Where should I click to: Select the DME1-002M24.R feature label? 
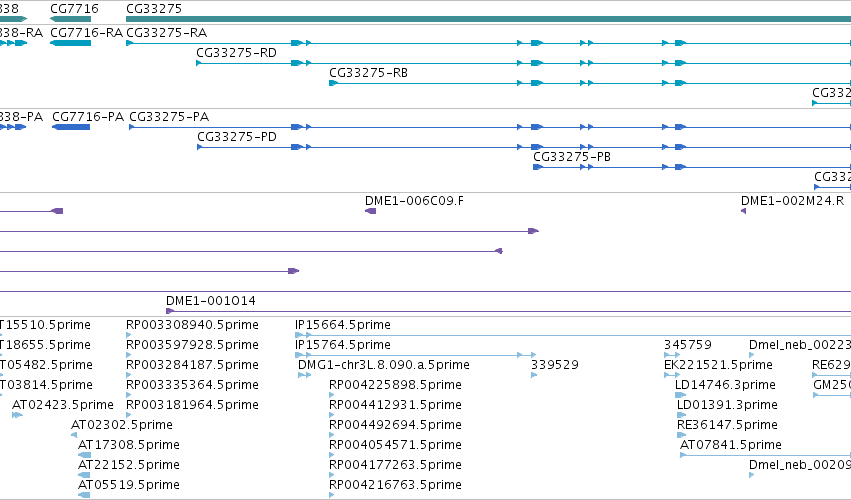tap(792, 201)
